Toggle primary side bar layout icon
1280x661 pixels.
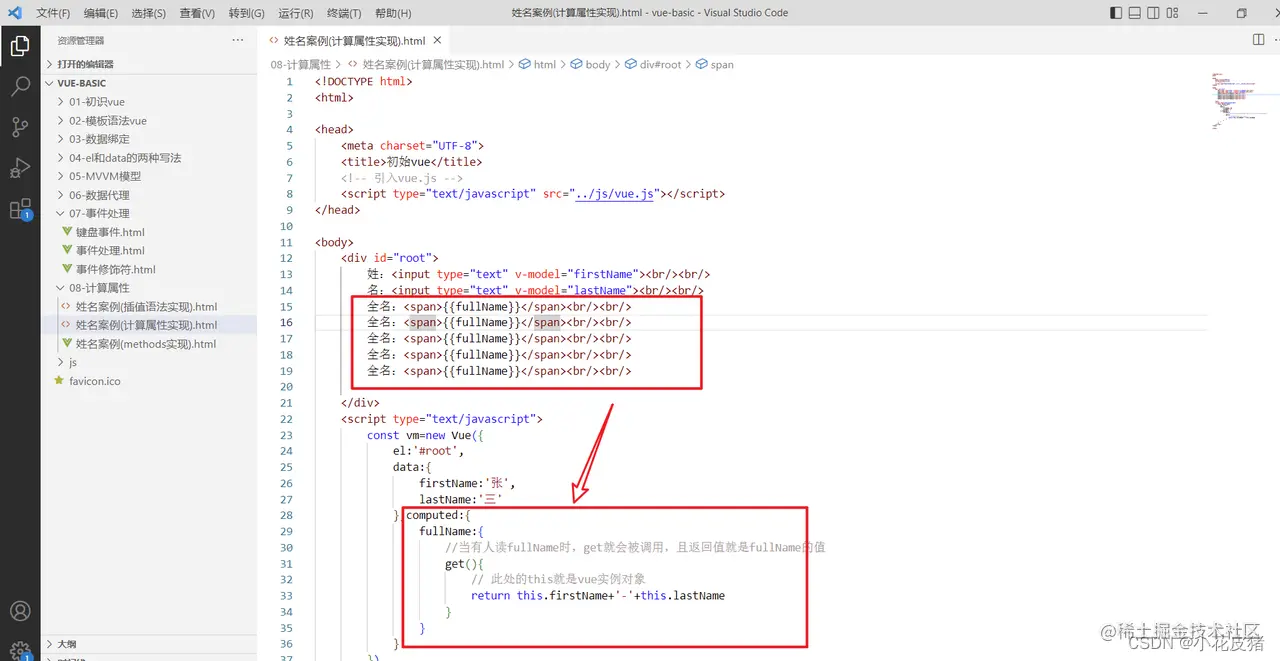(1117, 13)
